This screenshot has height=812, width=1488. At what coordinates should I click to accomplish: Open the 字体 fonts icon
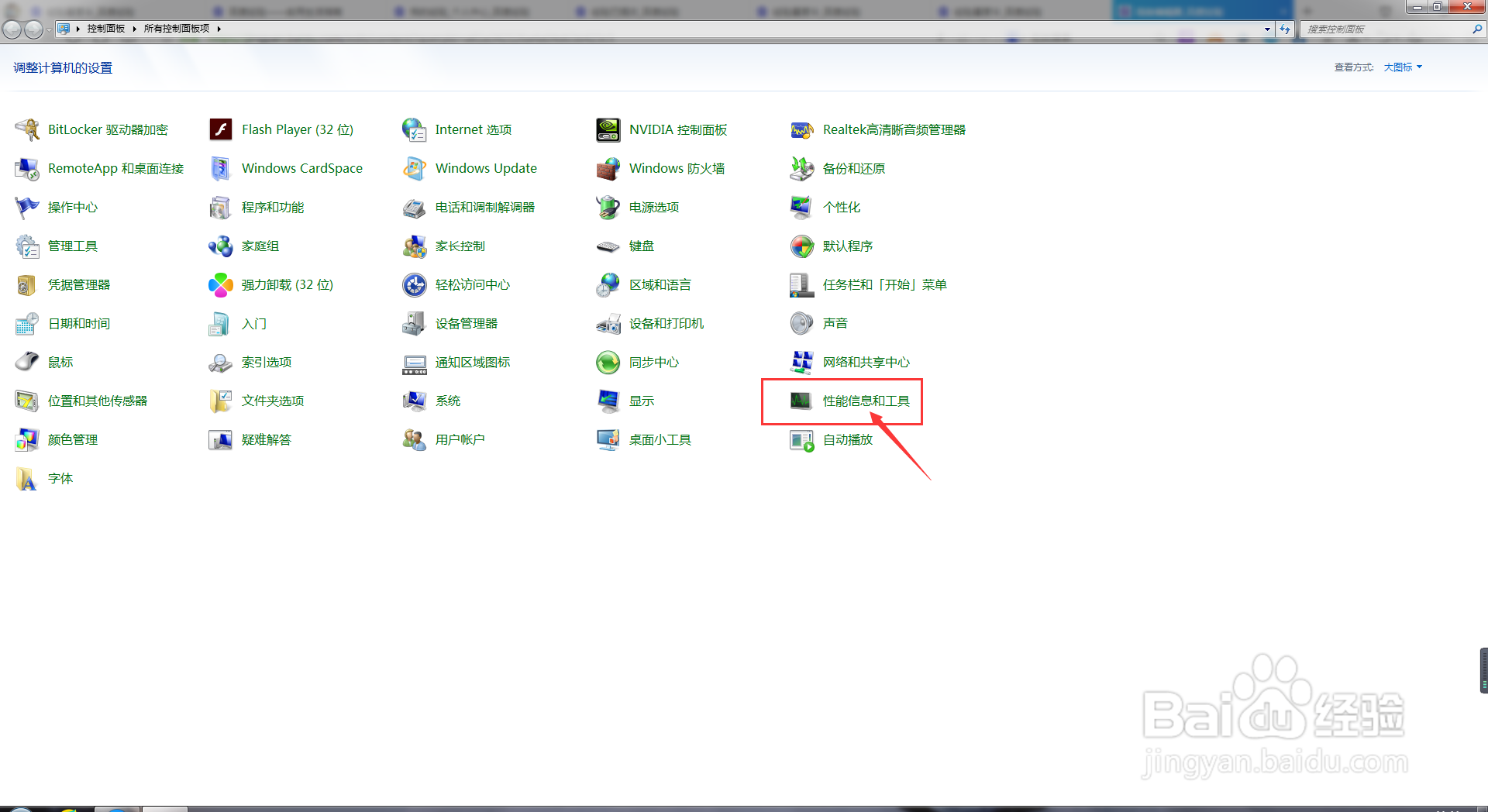(x=27, y=478)
